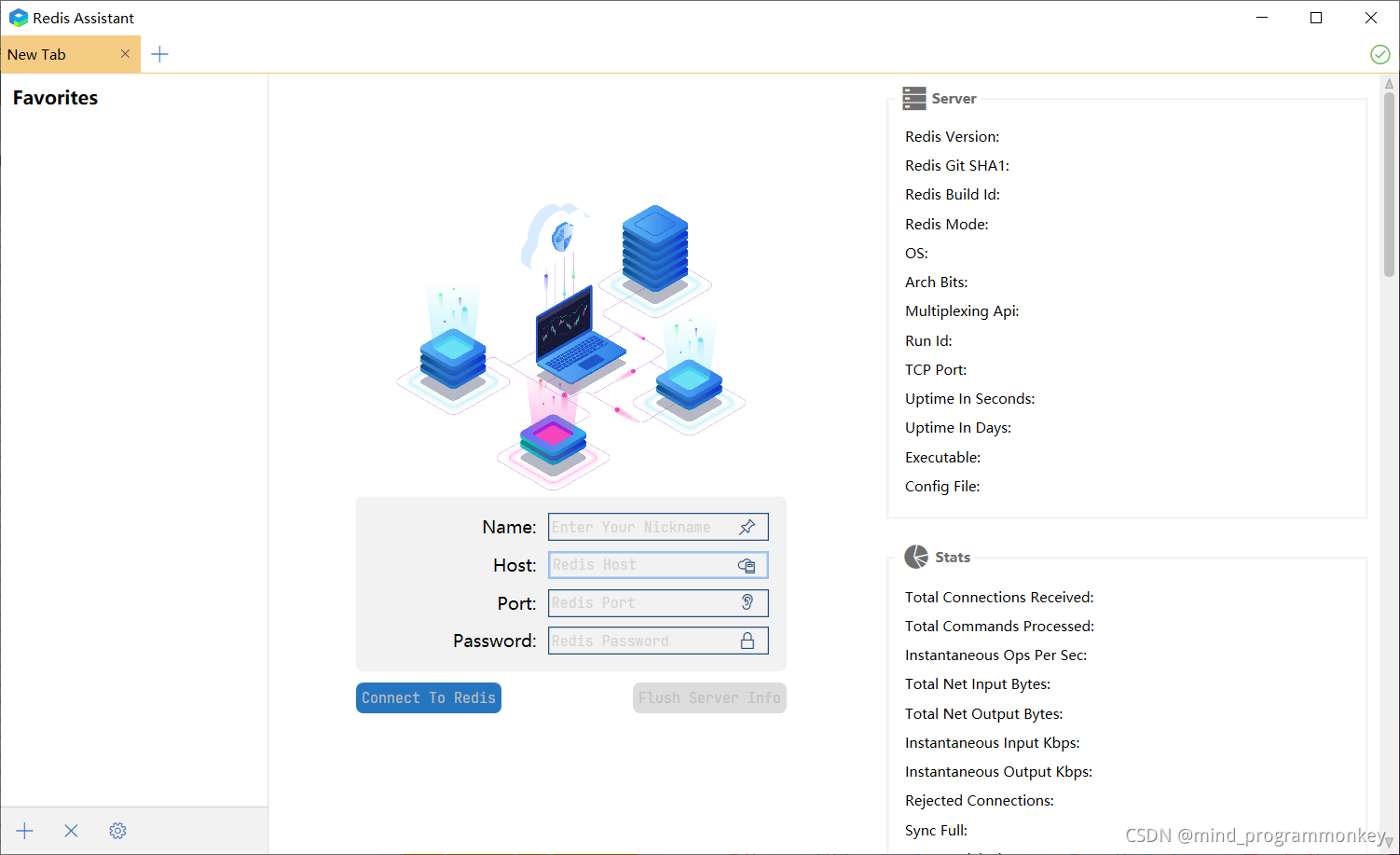Click the 'Multiplexing Api:' label
Image resolution: width=1400 pixels, height=855 pixels.
[x=962, y=311]
